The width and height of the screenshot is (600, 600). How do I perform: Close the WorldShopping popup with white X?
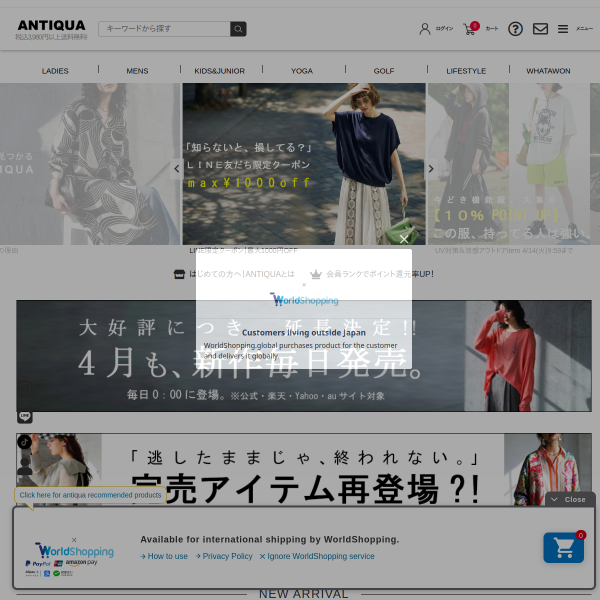tap(404, 240)
